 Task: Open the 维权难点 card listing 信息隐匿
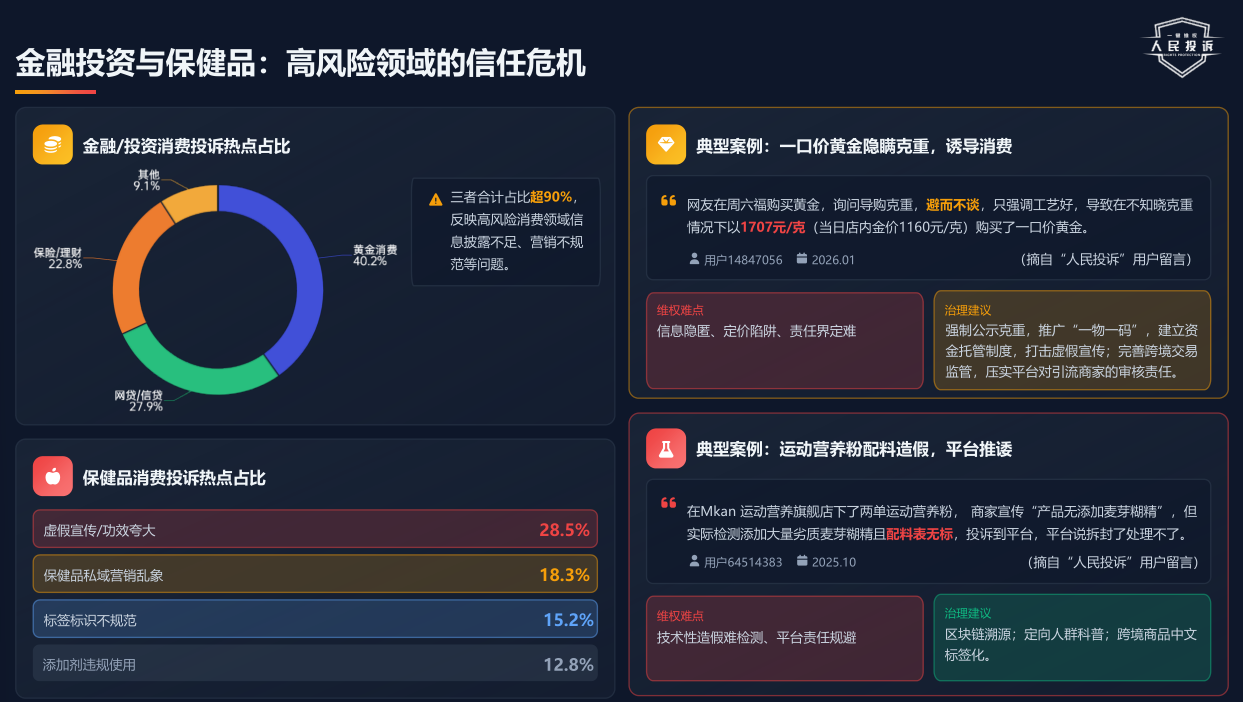point(784,340)
